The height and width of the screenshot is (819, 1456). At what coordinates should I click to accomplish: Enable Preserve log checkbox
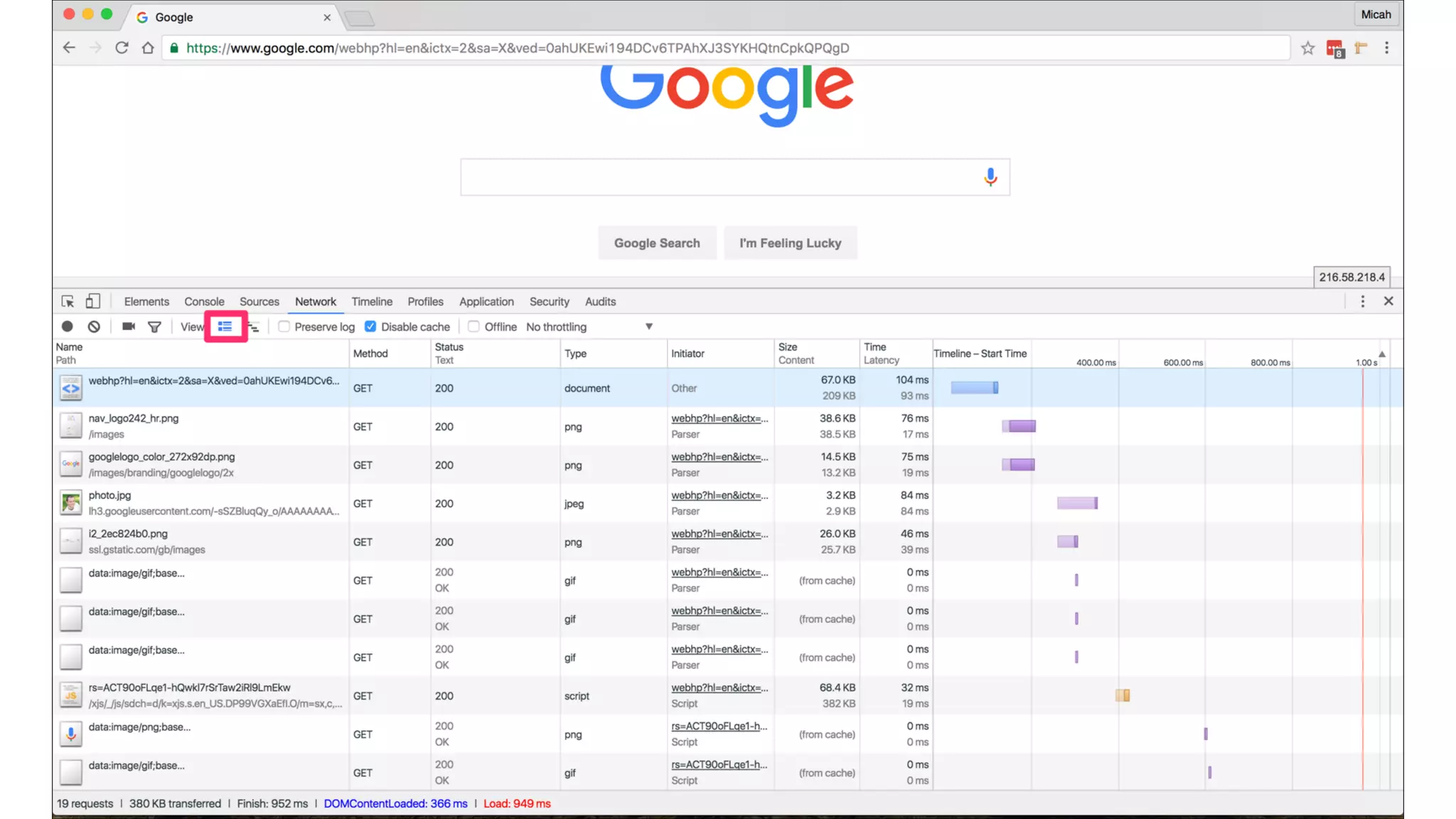coord(284,326)
